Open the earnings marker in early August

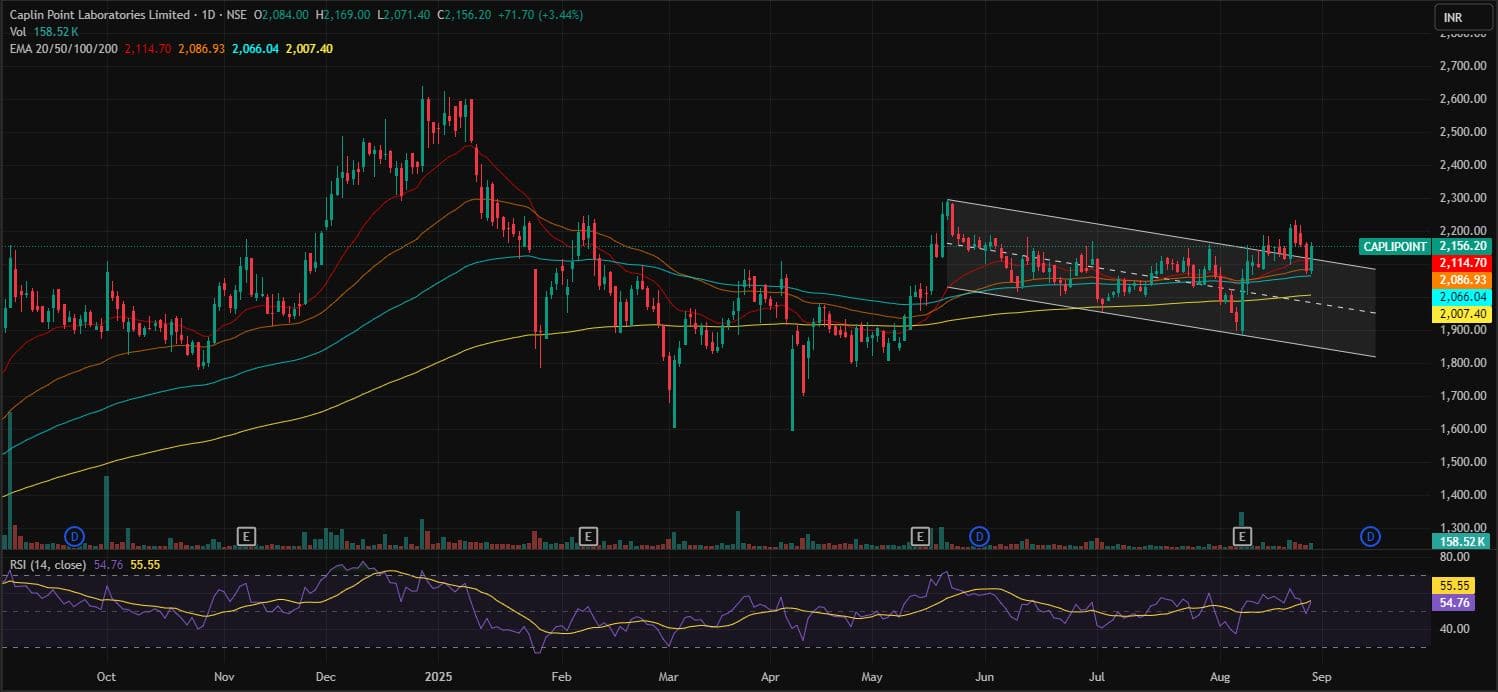tap(1242, 537)
